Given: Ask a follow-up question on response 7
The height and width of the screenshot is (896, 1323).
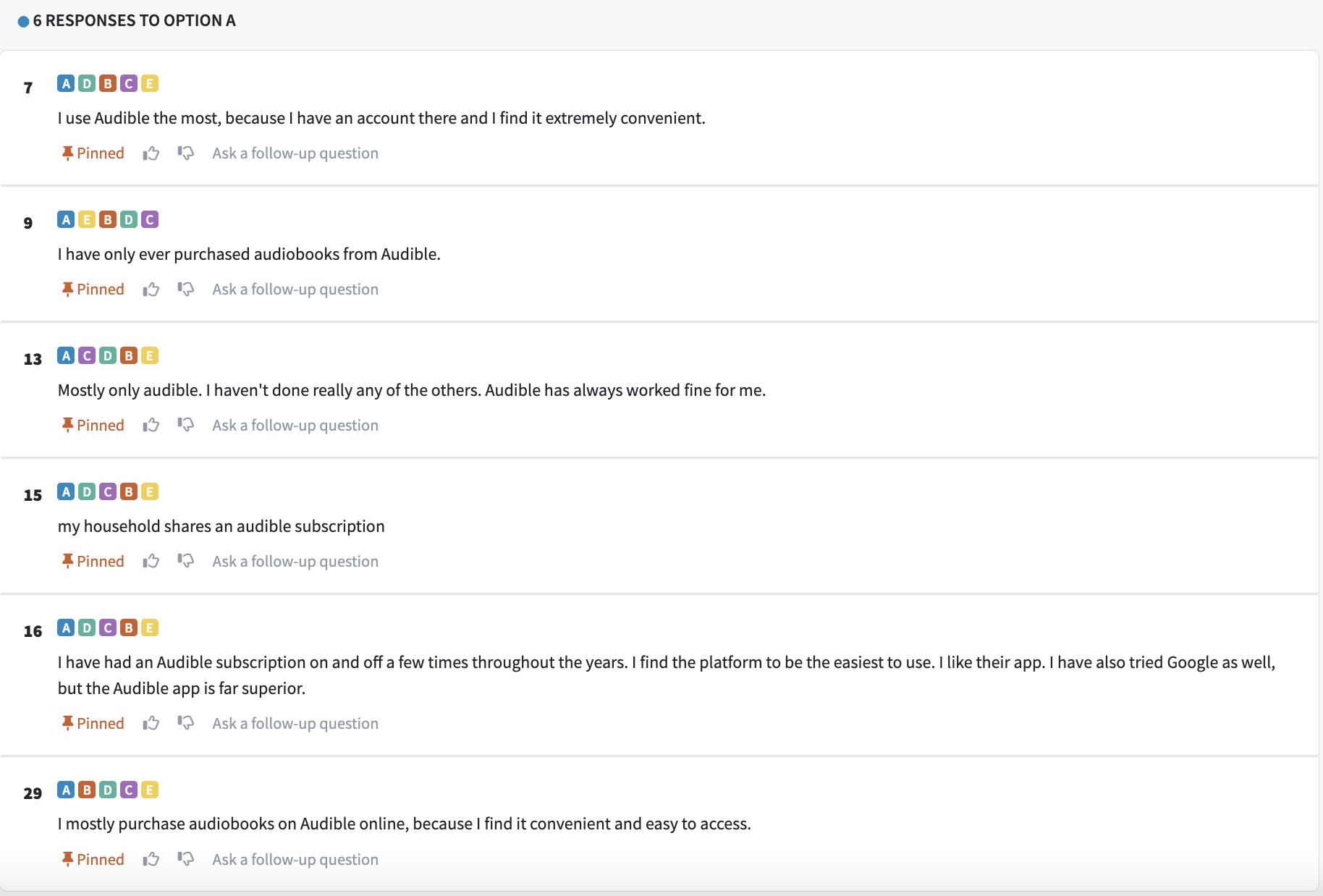Looking at the screenshot, I should [295, 153].
